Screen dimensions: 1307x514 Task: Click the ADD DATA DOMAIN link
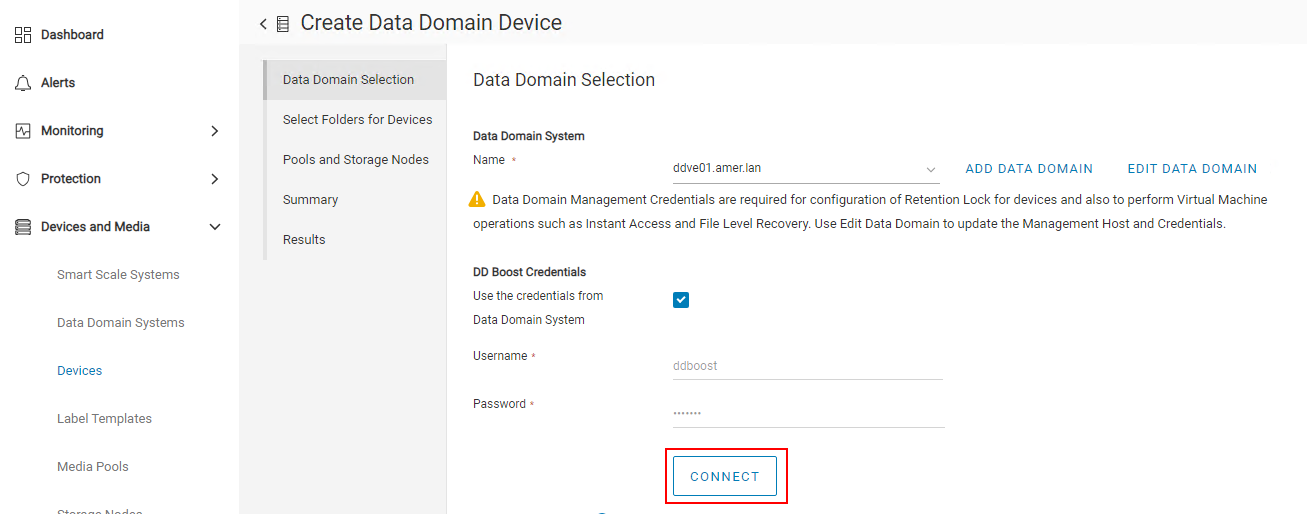coord(1029,169)
